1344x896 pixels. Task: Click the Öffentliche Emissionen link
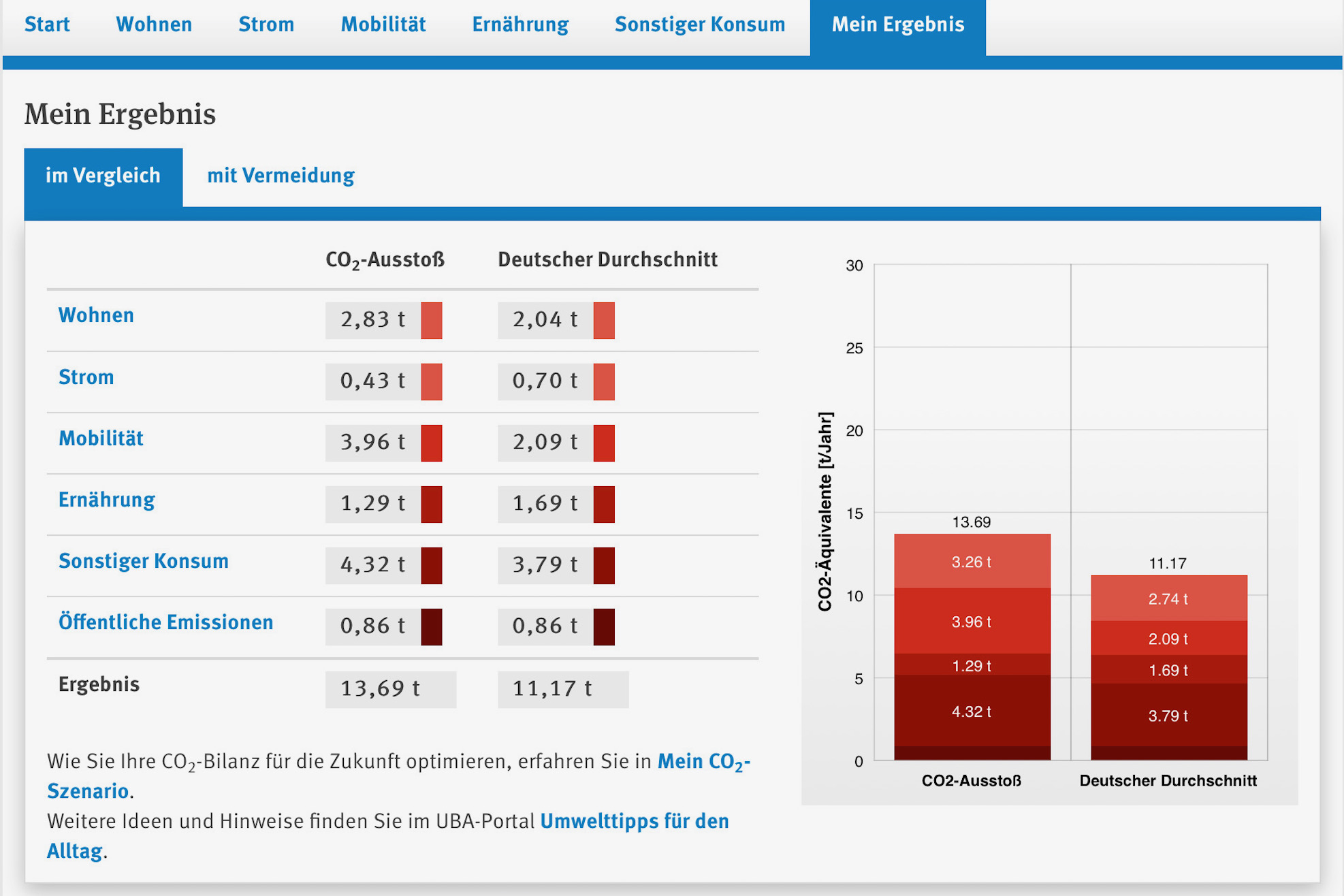click(x=165, y=622)
